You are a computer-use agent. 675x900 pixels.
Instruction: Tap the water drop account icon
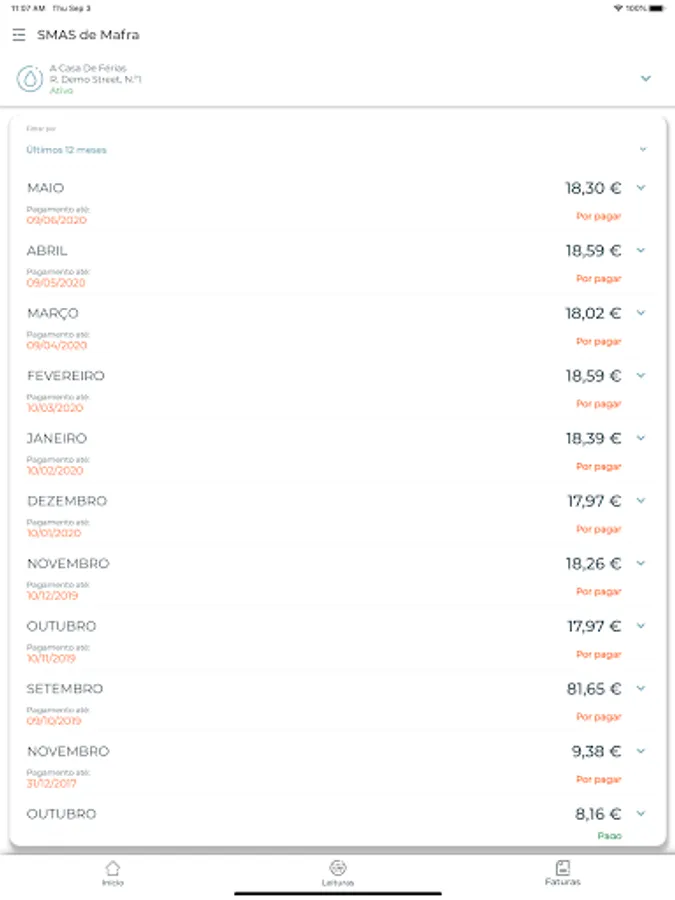[30, 78]
